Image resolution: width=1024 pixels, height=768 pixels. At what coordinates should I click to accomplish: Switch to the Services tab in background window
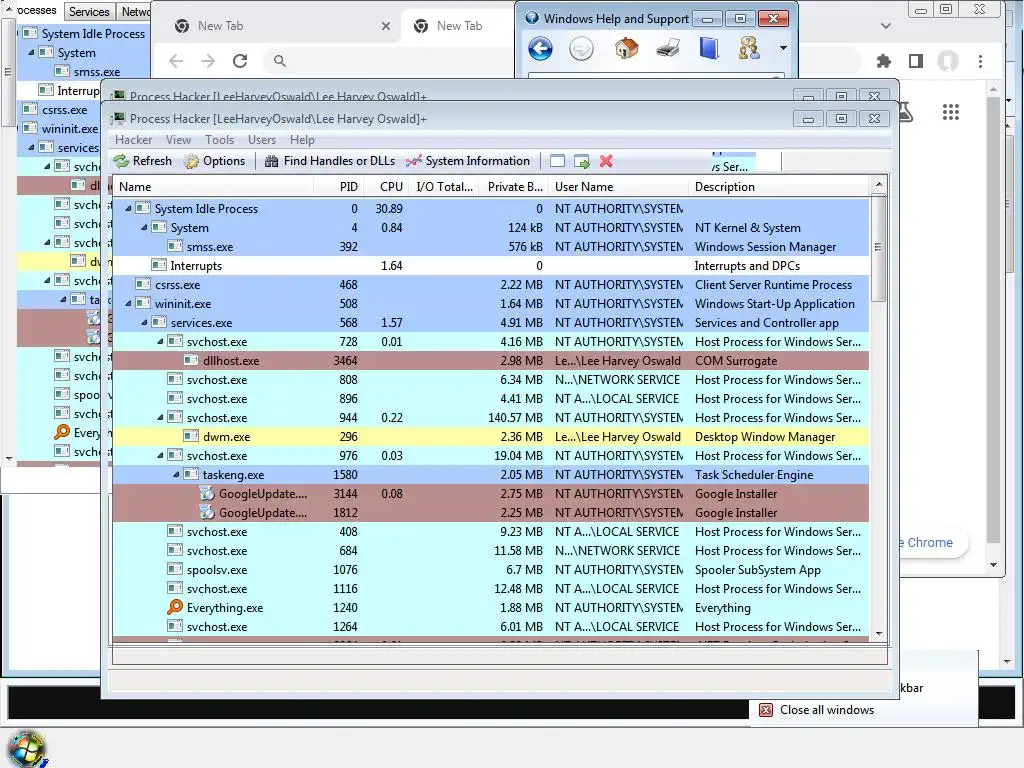click(89, 12)
